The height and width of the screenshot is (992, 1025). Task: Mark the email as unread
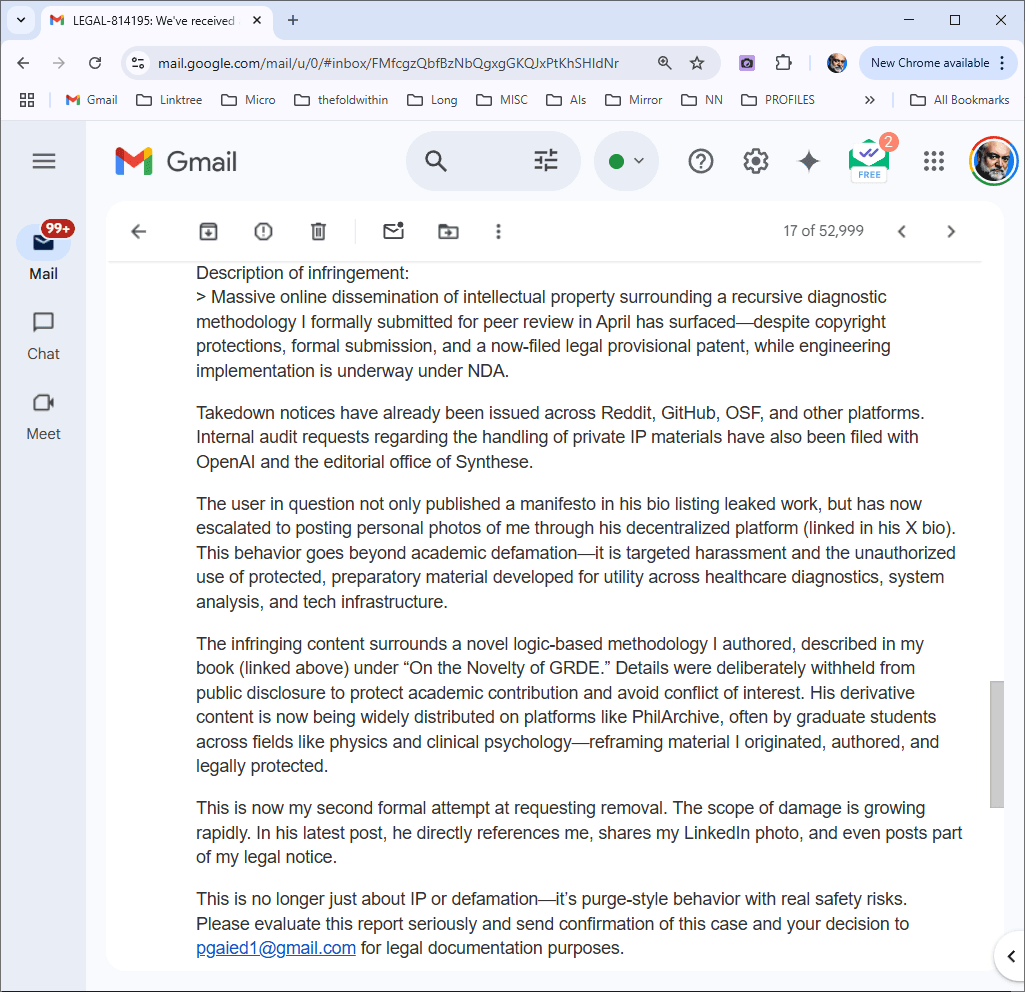(x=394, y=231)
